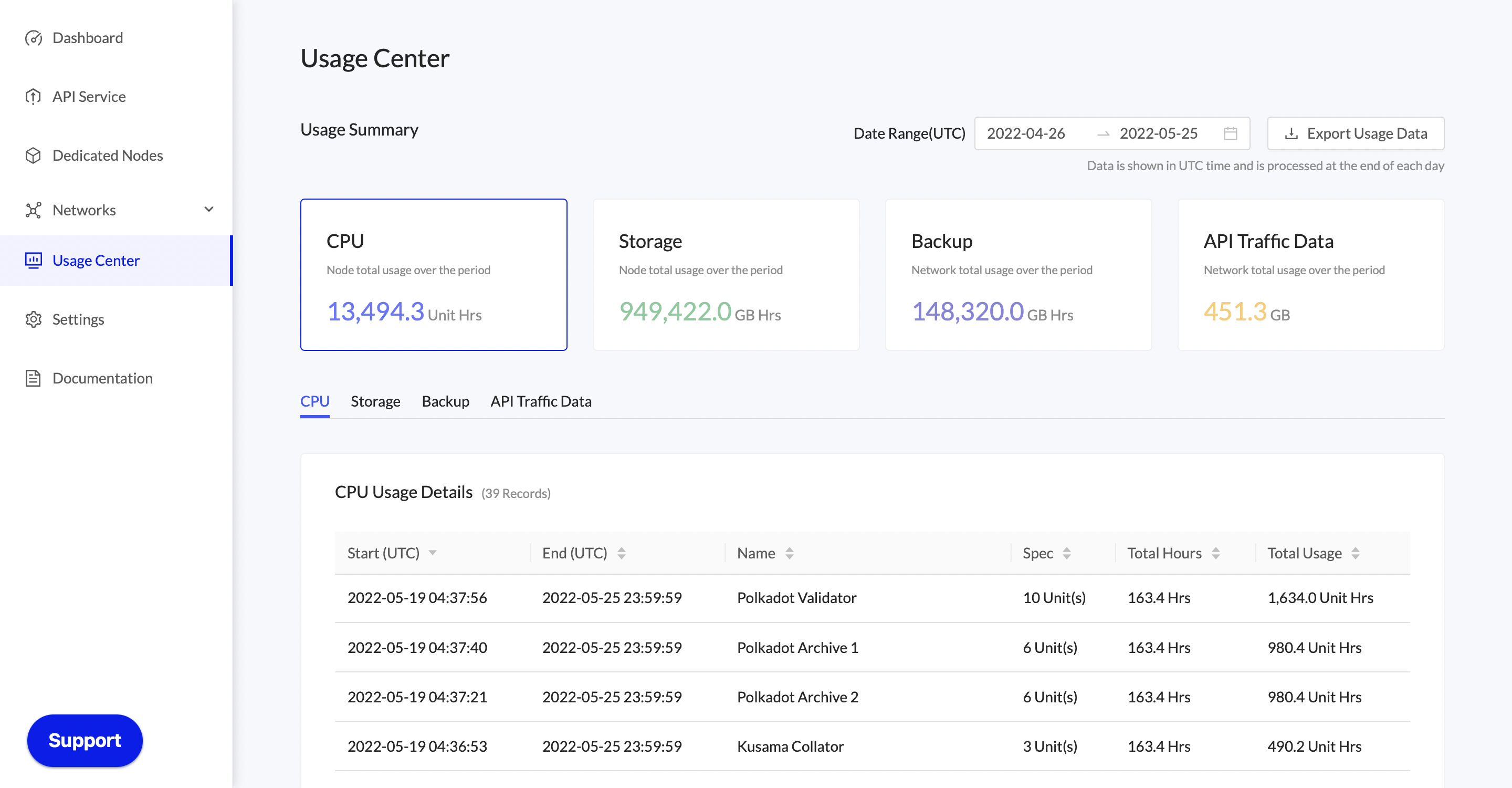Click the Settings gear icon
1512x788 pixels.
pyautogui.click(x=34, y=319)
